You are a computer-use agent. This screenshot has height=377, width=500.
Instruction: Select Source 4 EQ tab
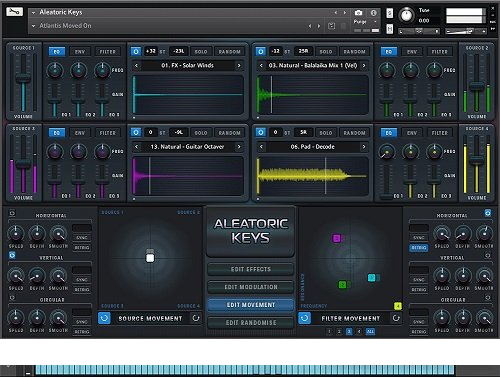389,133
